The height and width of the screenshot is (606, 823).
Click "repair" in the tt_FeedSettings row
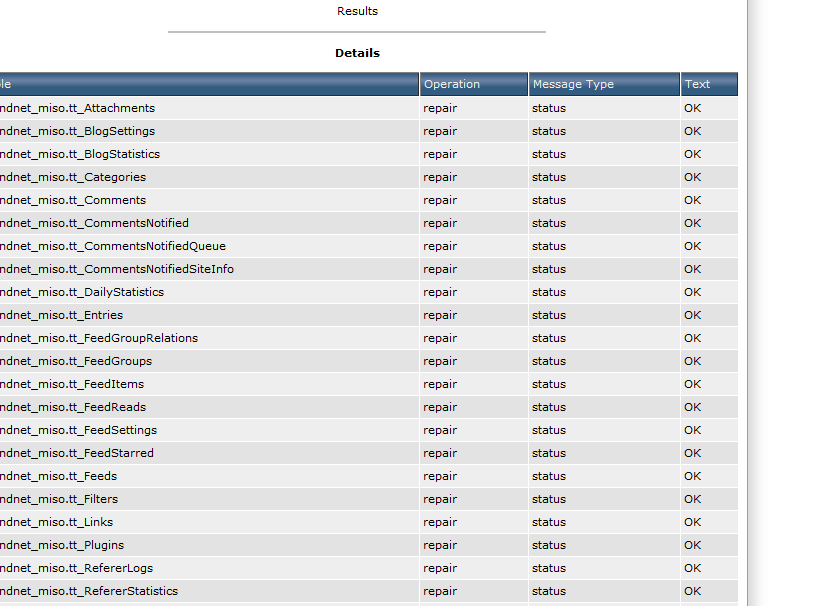tap(440, 430)
